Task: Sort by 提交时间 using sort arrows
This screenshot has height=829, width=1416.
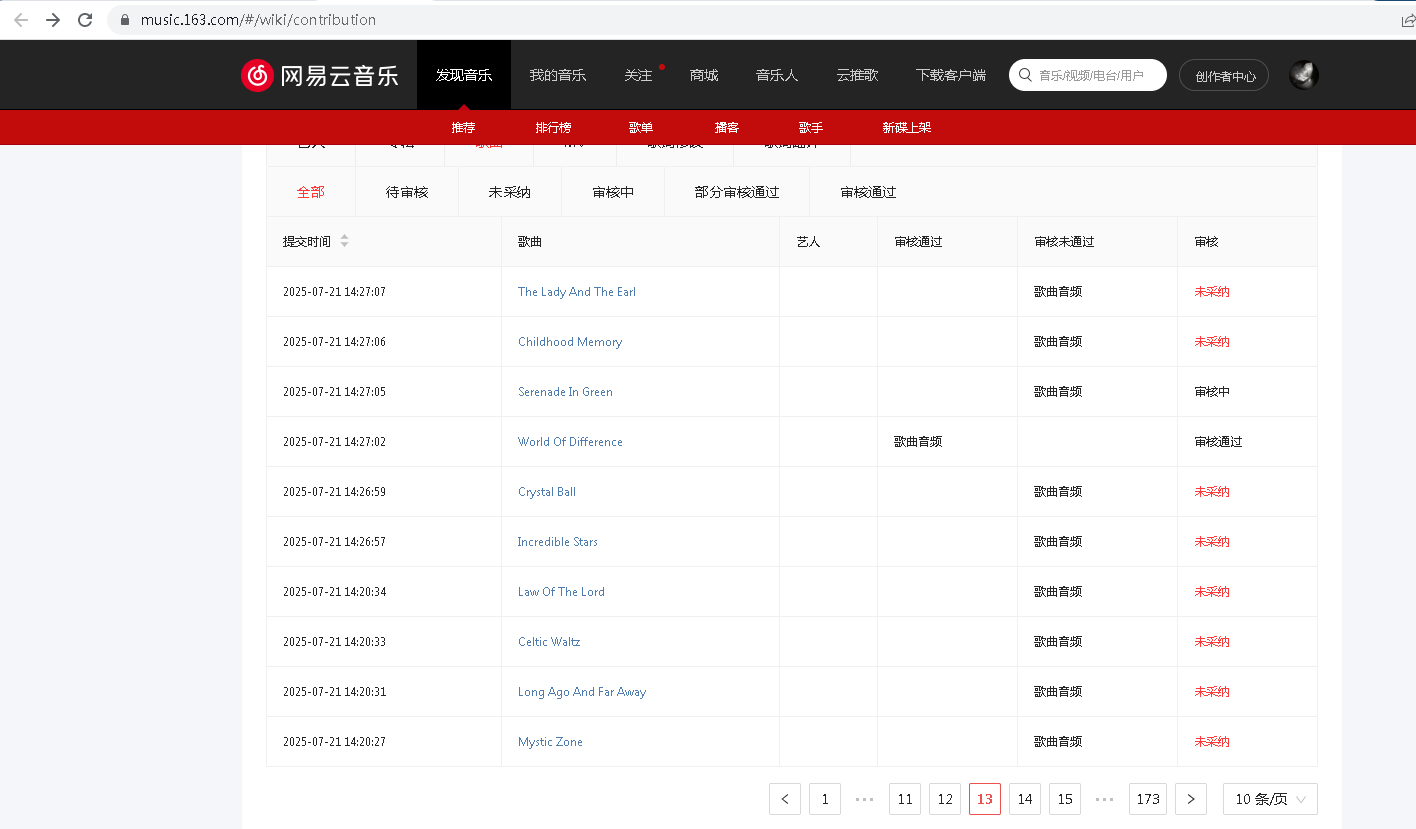Action: [x=344, y=241]
